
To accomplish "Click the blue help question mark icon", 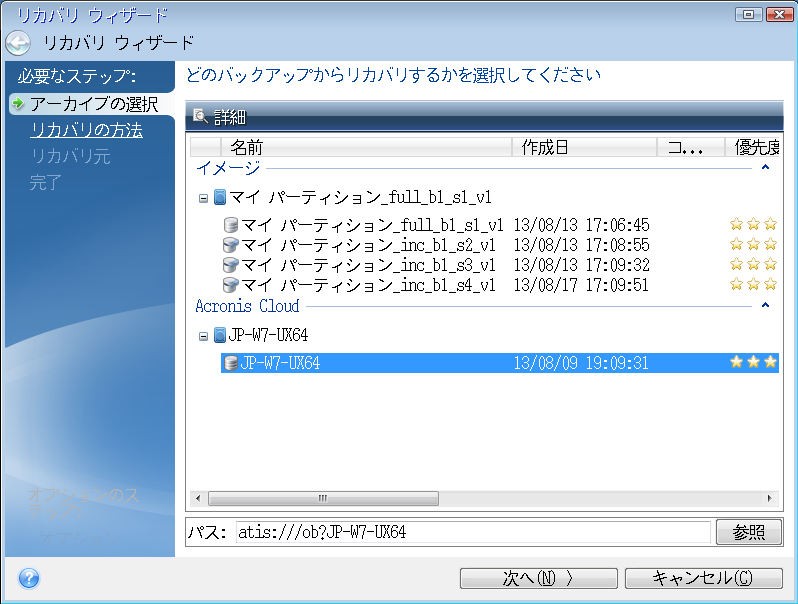I will pyautogui.click(x=29, y=578).
